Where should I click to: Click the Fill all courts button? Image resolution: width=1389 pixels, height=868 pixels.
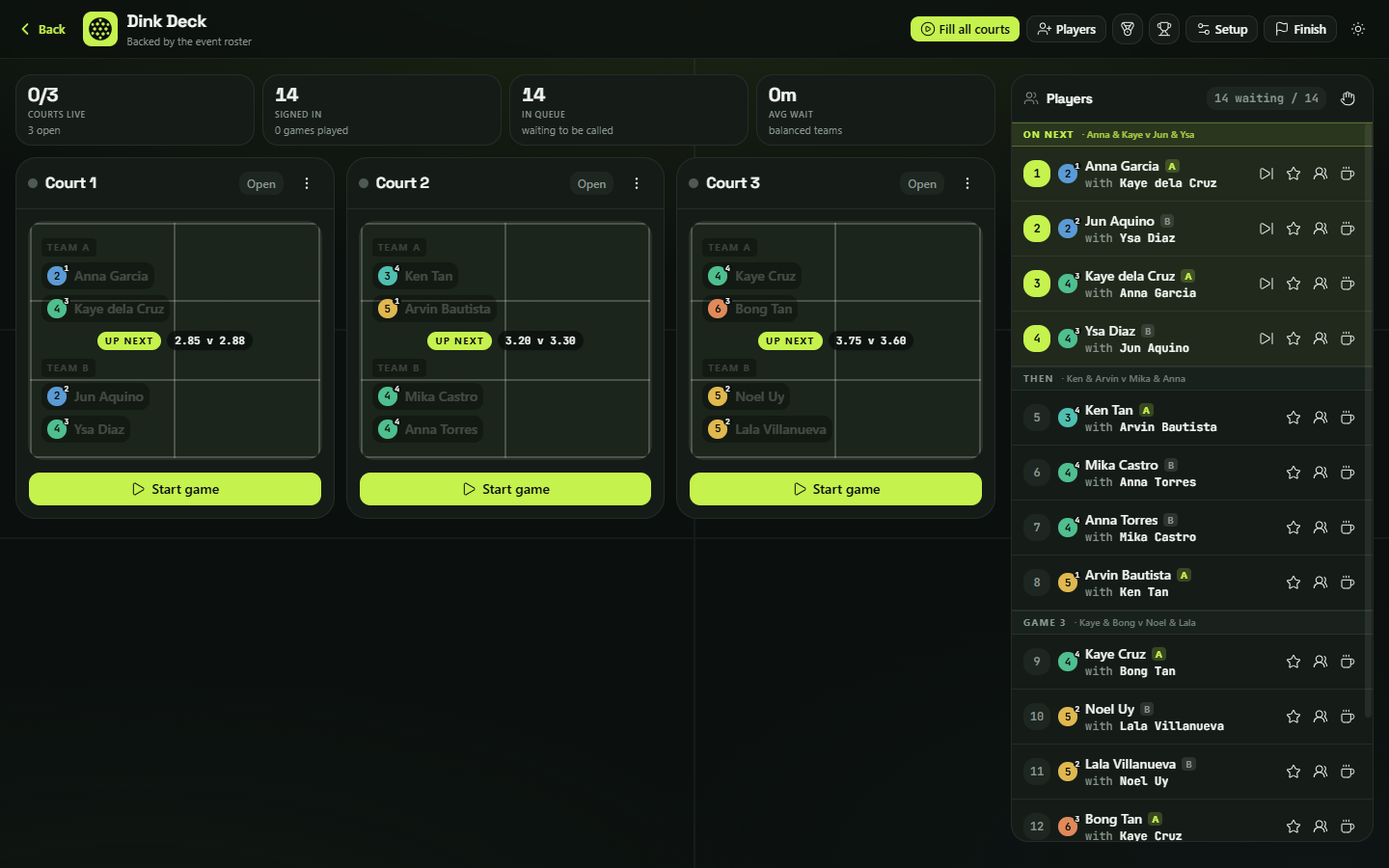pos(965,29)
